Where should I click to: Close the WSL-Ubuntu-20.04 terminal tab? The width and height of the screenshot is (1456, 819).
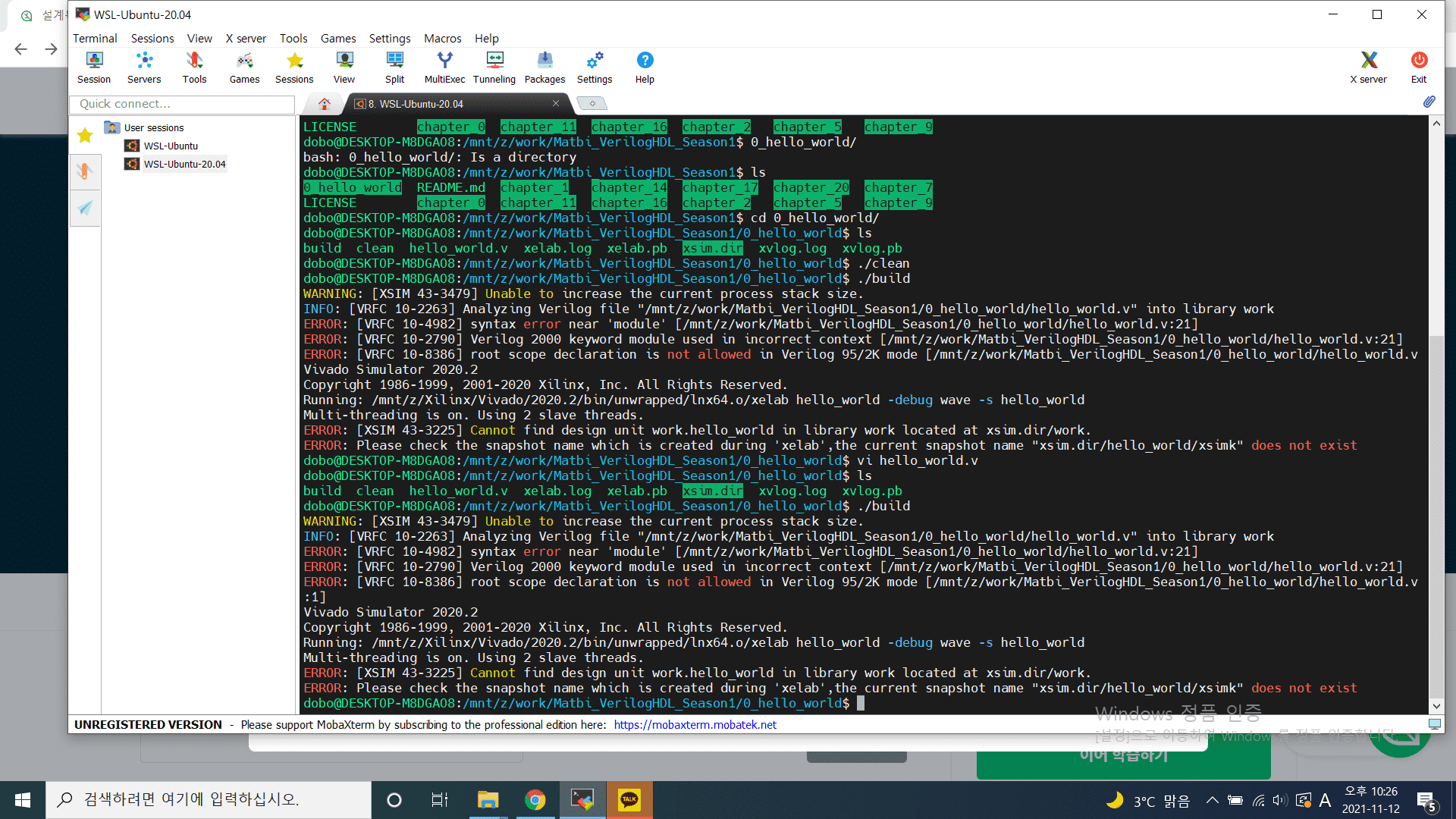coord(556,103)
